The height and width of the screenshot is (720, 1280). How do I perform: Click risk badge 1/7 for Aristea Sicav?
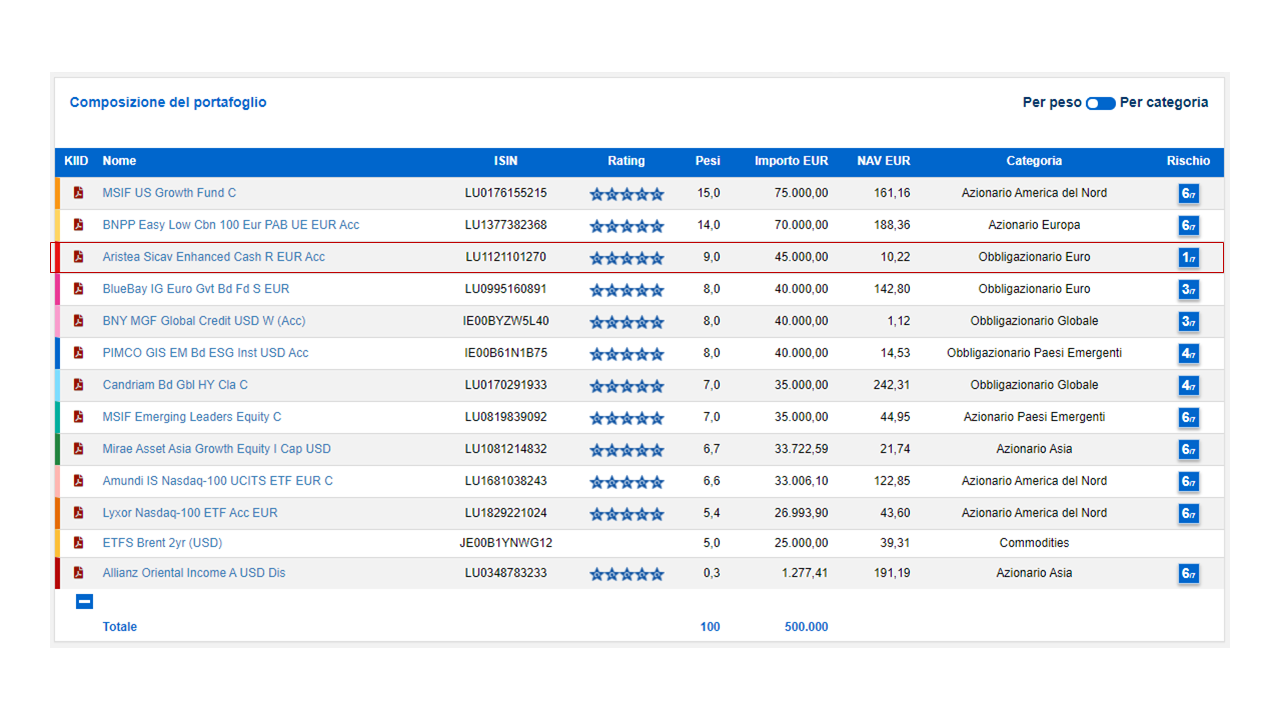click(1188, 258)
